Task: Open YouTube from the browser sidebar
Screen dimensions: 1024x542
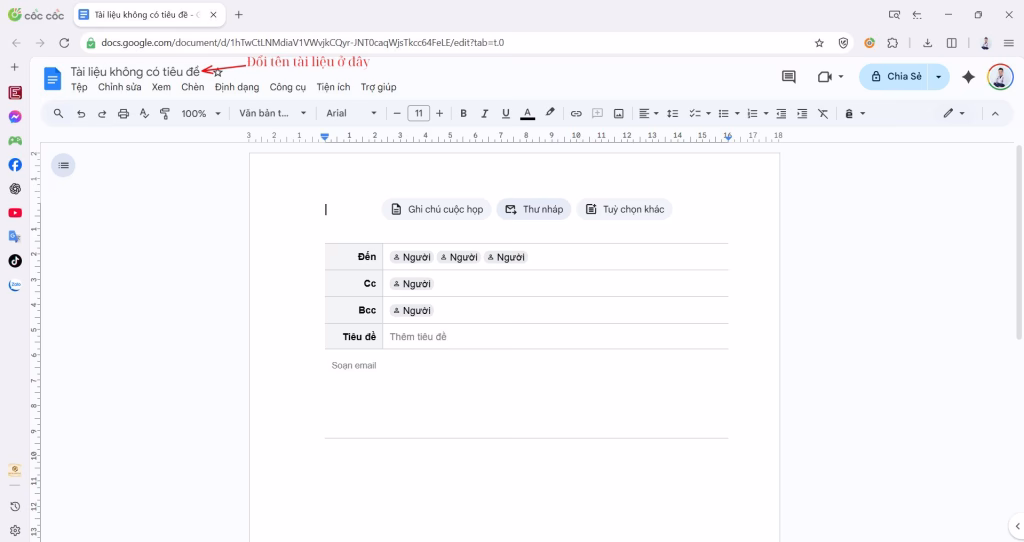Action: pos(15,213)
